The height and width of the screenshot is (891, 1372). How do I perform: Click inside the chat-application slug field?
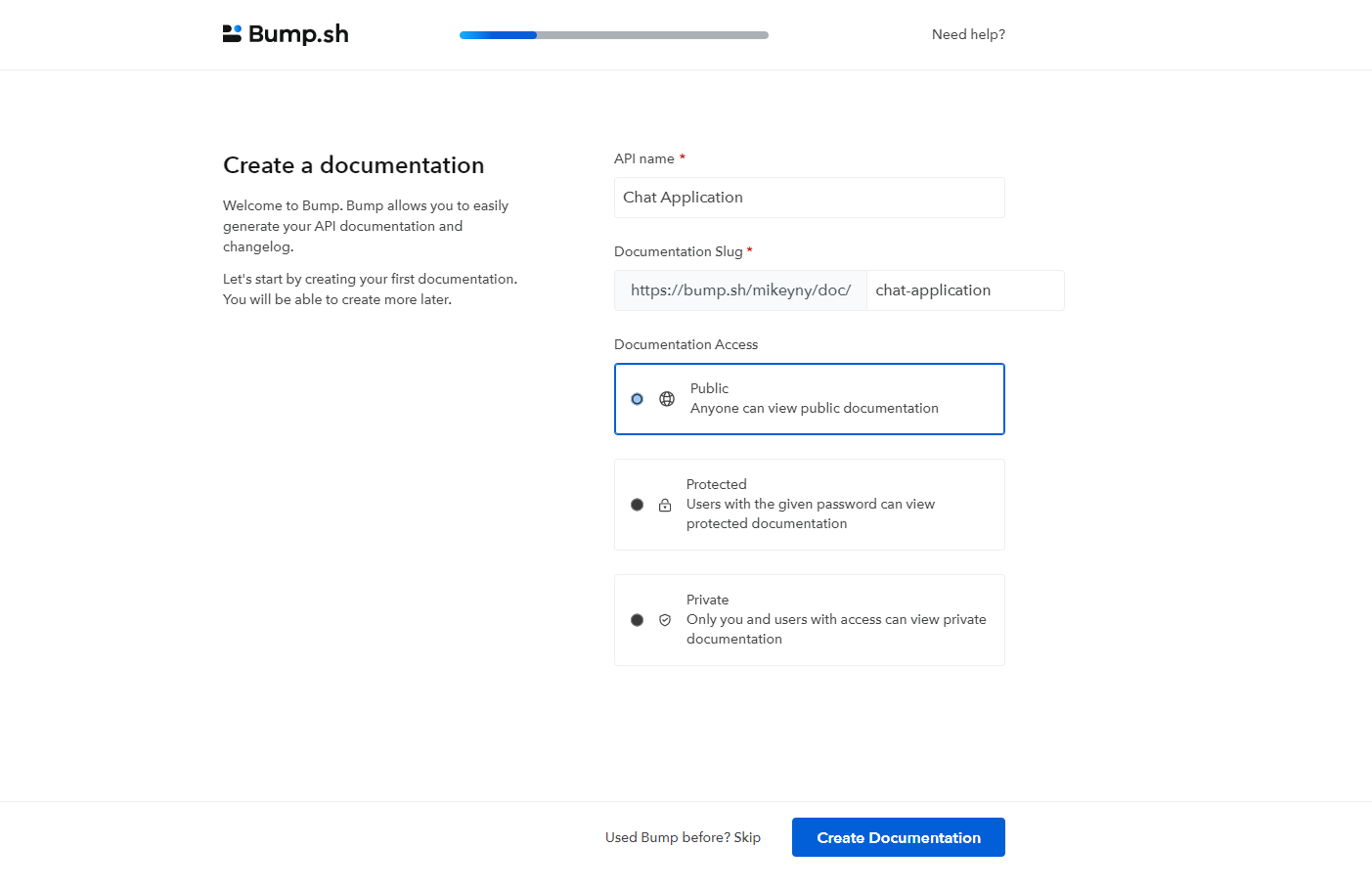click(965, 290)
